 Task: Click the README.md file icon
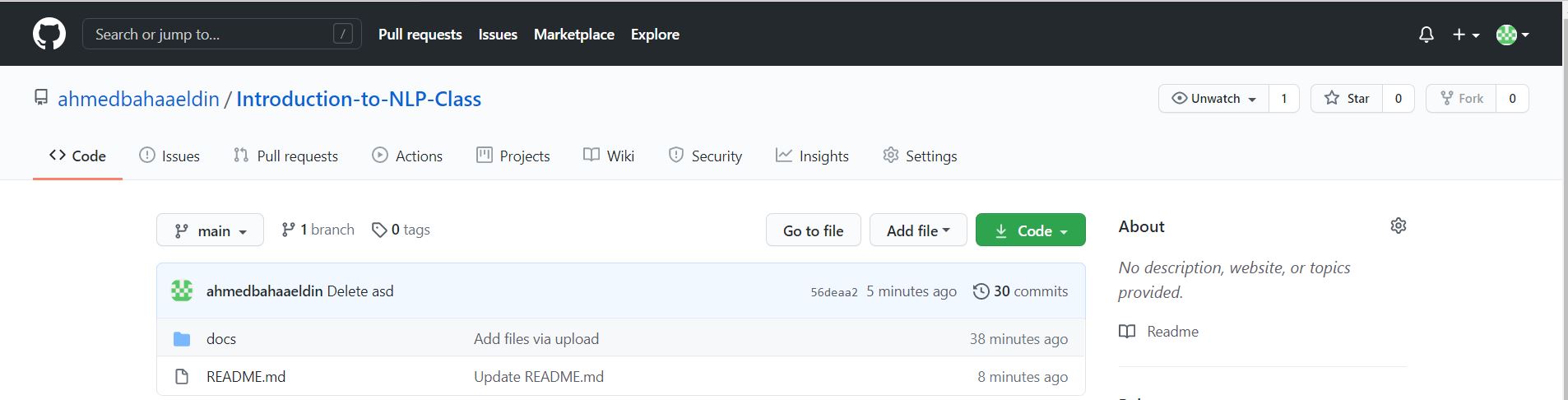pyautogui.click(x=182, y=377)
